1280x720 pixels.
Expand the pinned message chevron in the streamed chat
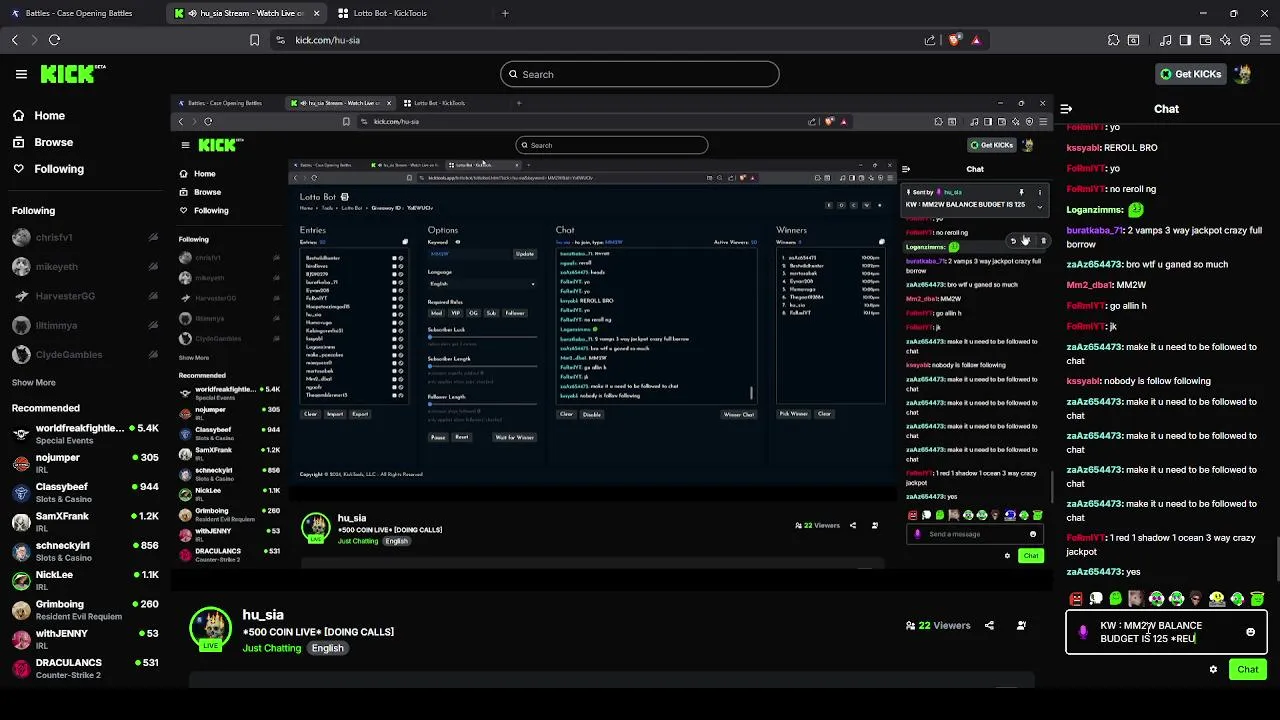coord(1039,207)
